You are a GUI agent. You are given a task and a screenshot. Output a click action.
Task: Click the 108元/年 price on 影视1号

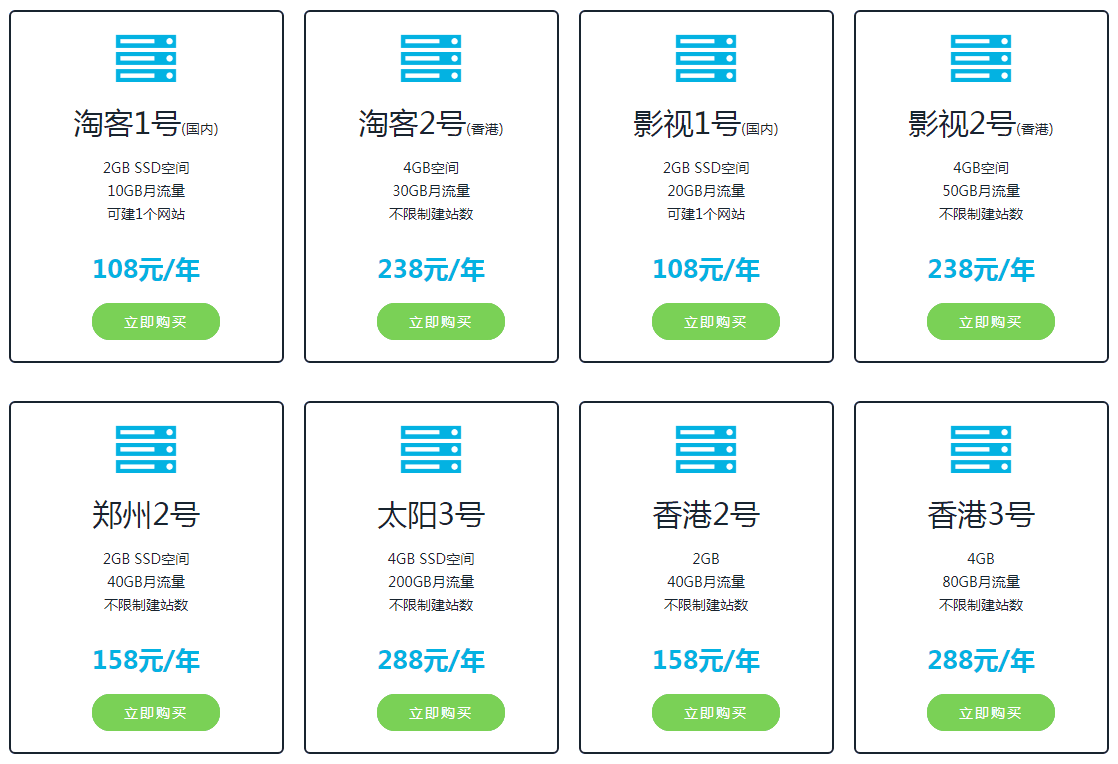point(706,269)
